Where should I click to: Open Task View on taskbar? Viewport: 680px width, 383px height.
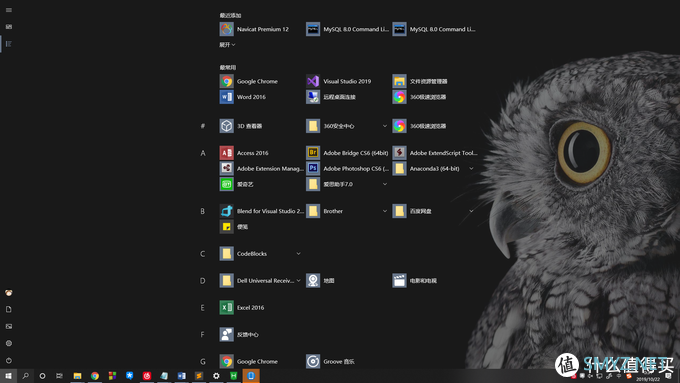(59, 376)
